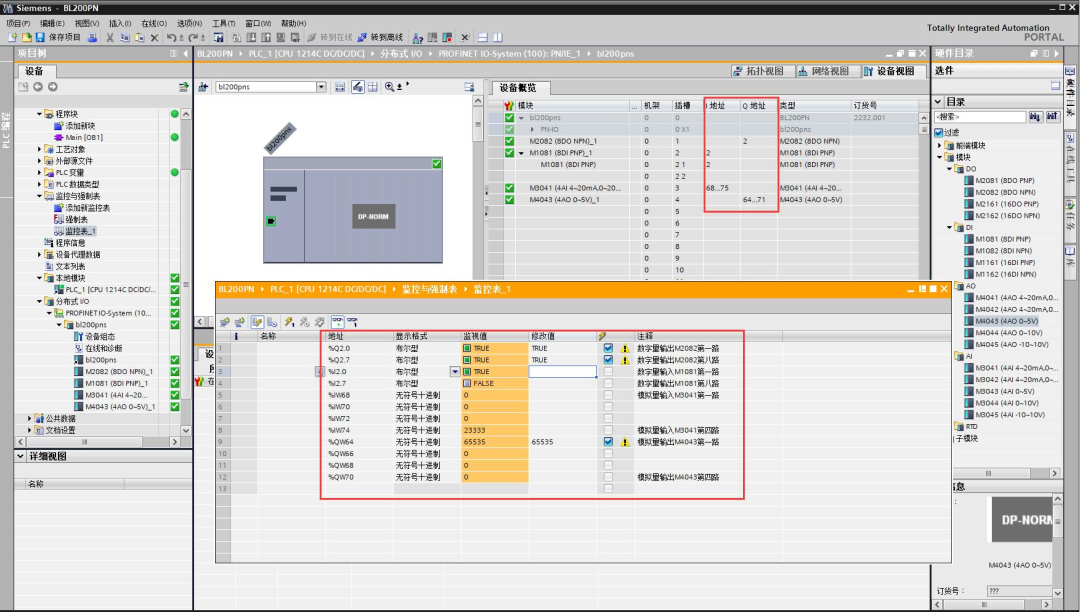This screenshot has width=1080, height=612.
Task: Enable modify checkbox for %I2.7 row
Action: 608,383
